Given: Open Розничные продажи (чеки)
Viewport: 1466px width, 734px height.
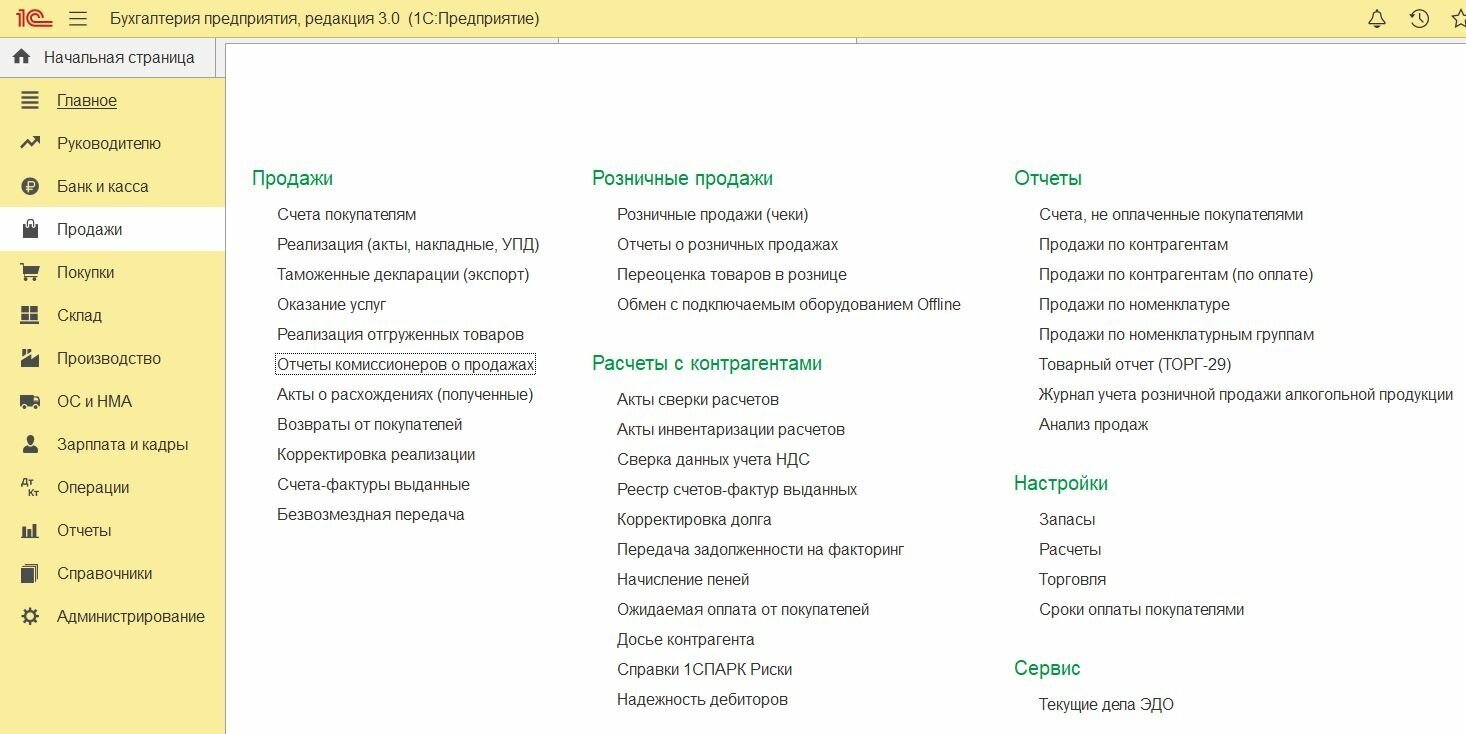Looking at the screenshot, I should pos(713,214).
